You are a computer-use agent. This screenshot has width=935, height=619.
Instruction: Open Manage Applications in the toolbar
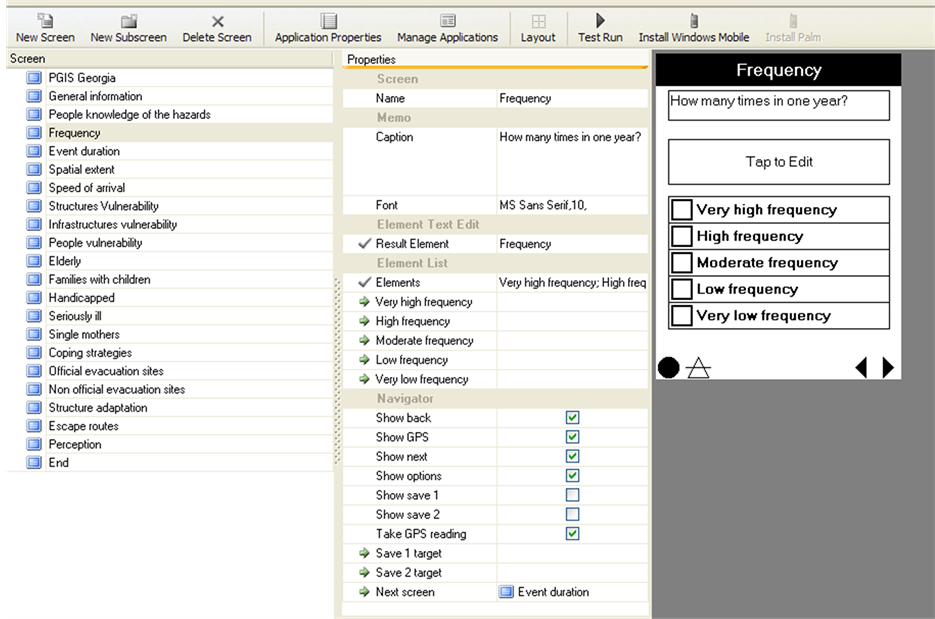point(447,21)
